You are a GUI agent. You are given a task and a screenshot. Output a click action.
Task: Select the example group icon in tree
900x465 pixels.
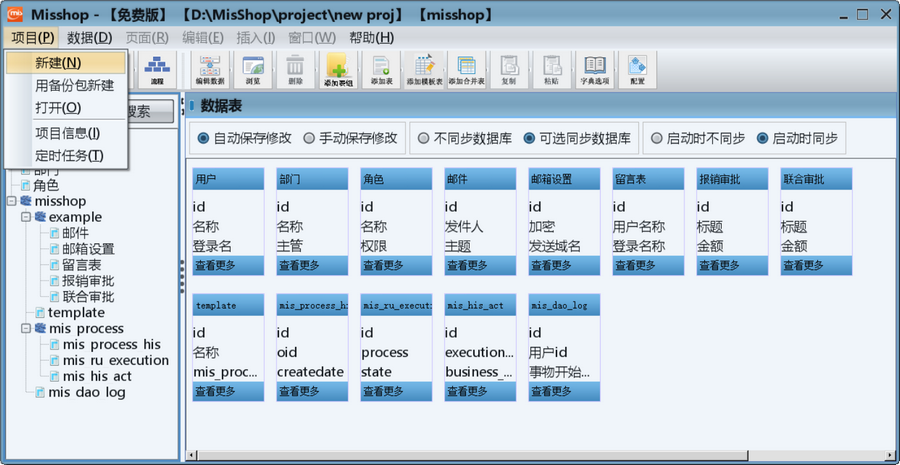click(40, 217)
